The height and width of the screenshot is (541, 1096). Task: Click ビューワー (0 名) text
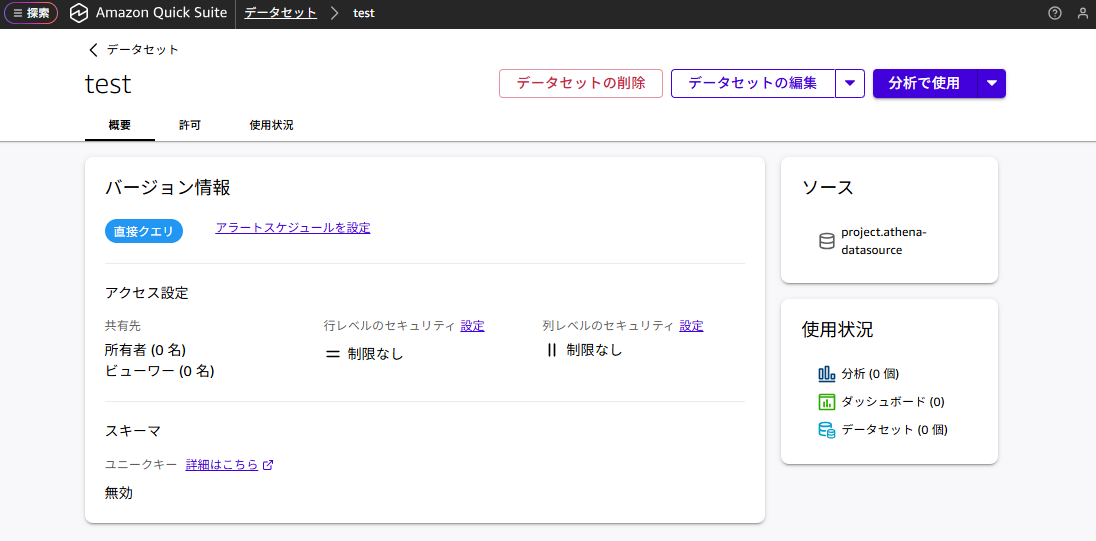click(x=159, y=371)
